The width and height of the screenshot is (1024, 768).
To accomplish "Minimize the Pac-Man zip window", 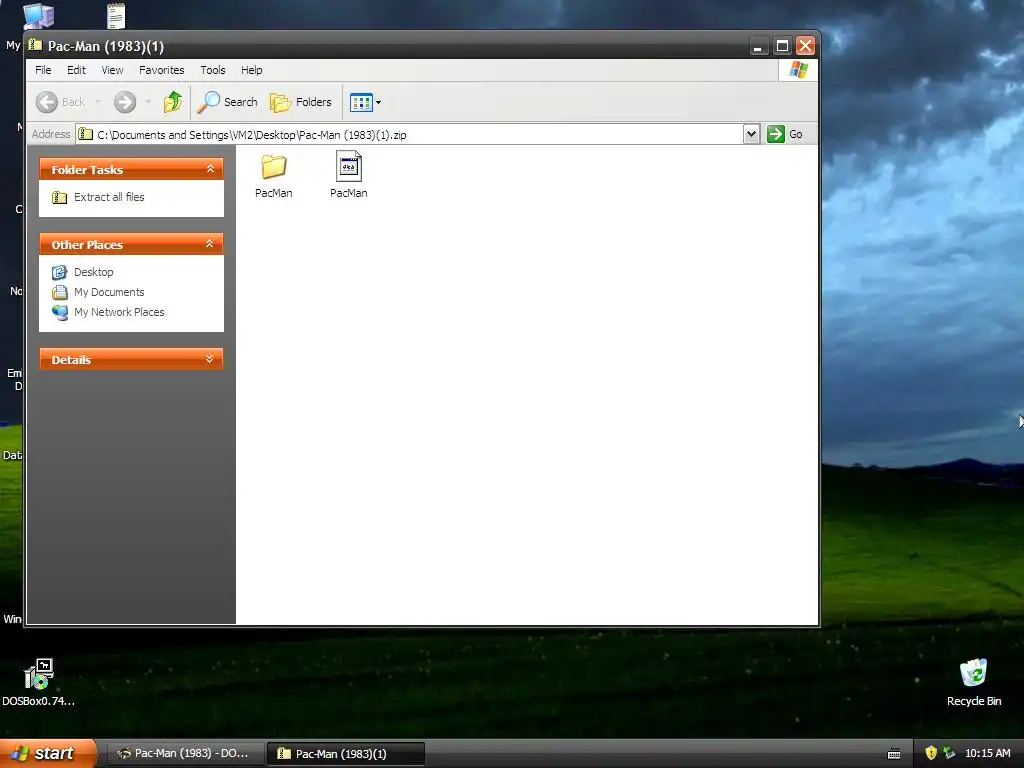I will pos(758,46).
